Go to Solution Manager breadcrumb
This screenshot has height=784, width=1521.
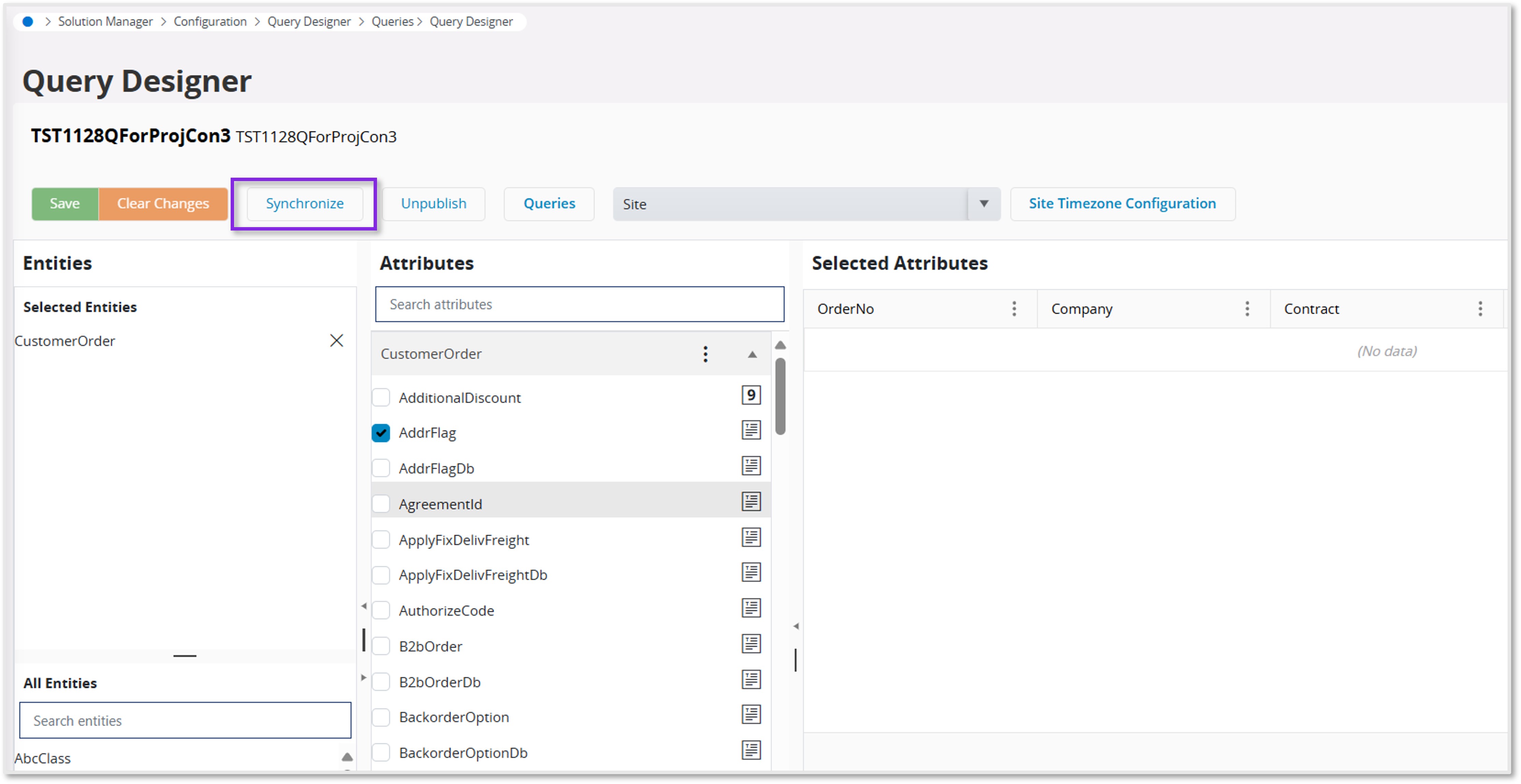click(x=105, y=22)
